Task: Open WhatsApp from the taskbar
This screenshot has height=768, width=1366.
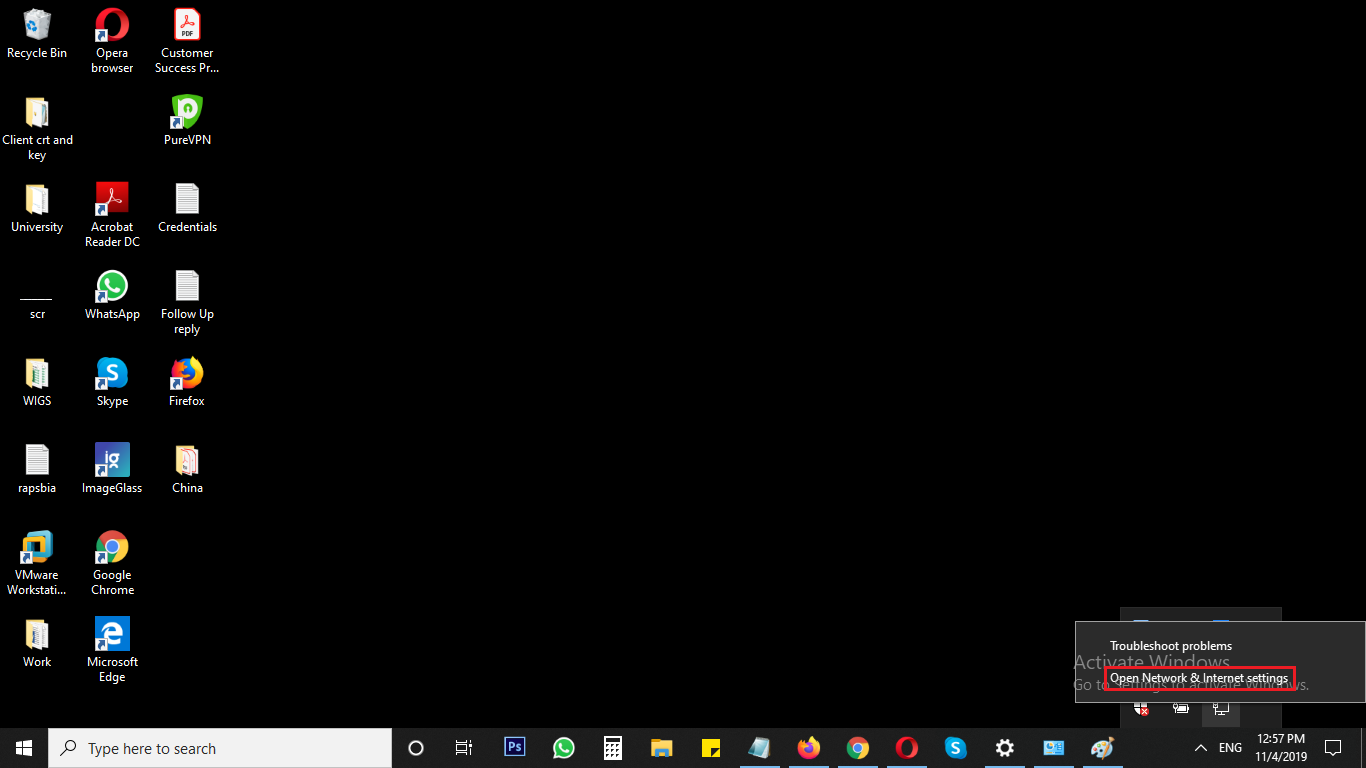Action: [x=564, y=748]
